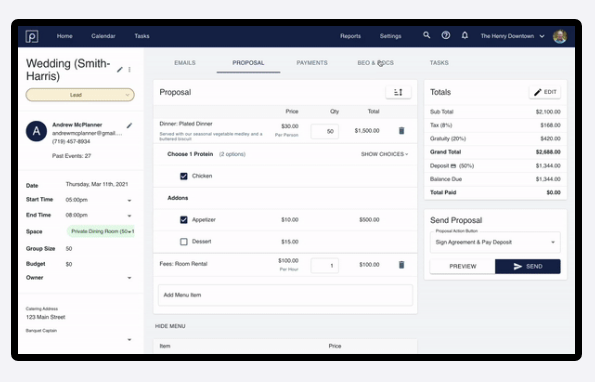Check the Dessert addon
The height and width of the screenshot is (382, 595).
[x=184, y=242]
